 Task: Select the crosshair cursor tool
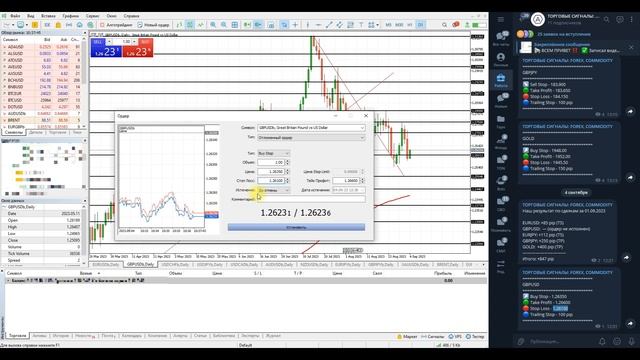(x=295, y=25)
